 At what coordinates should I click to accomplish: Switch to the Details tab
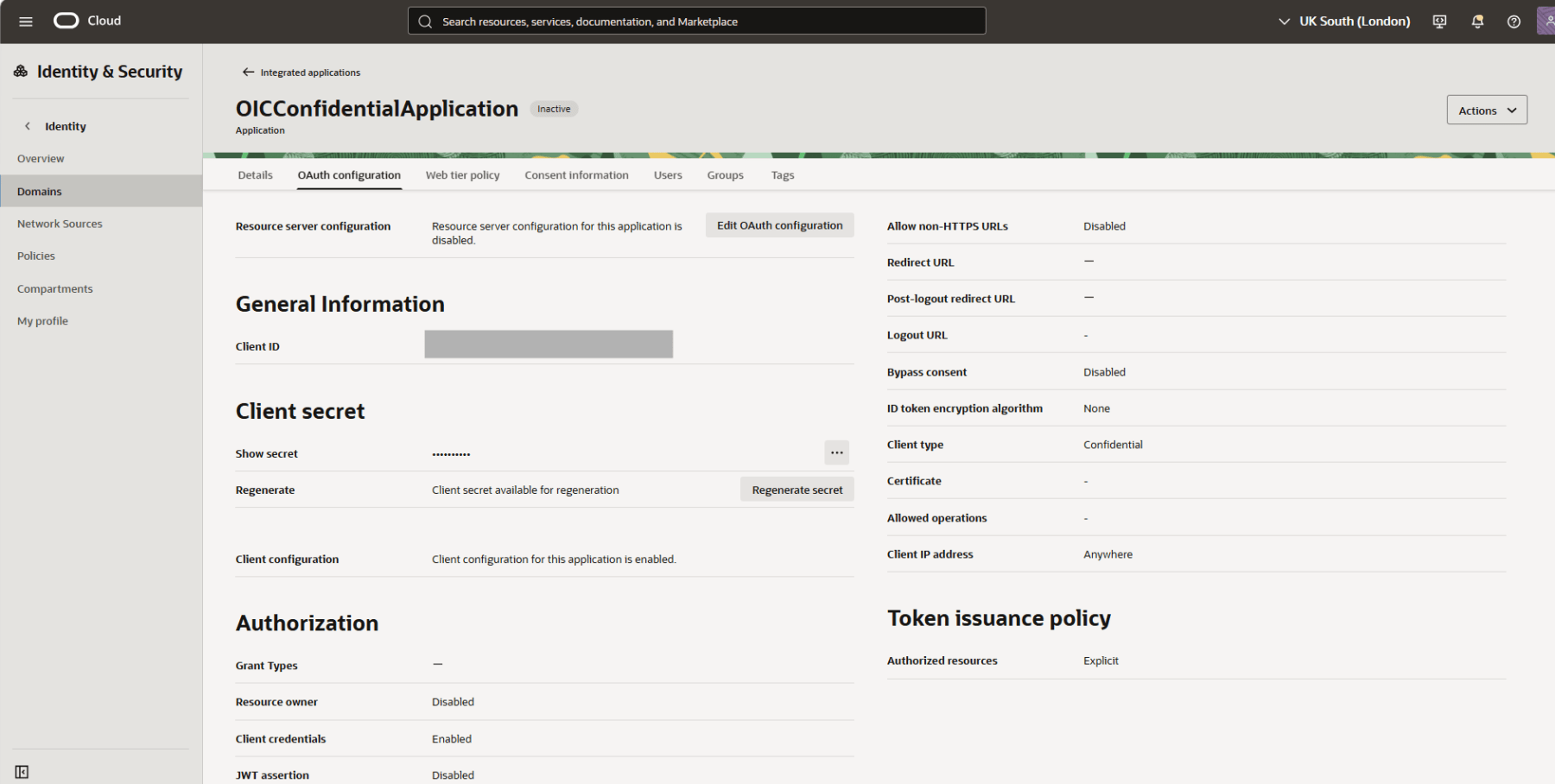pos(255,175)
